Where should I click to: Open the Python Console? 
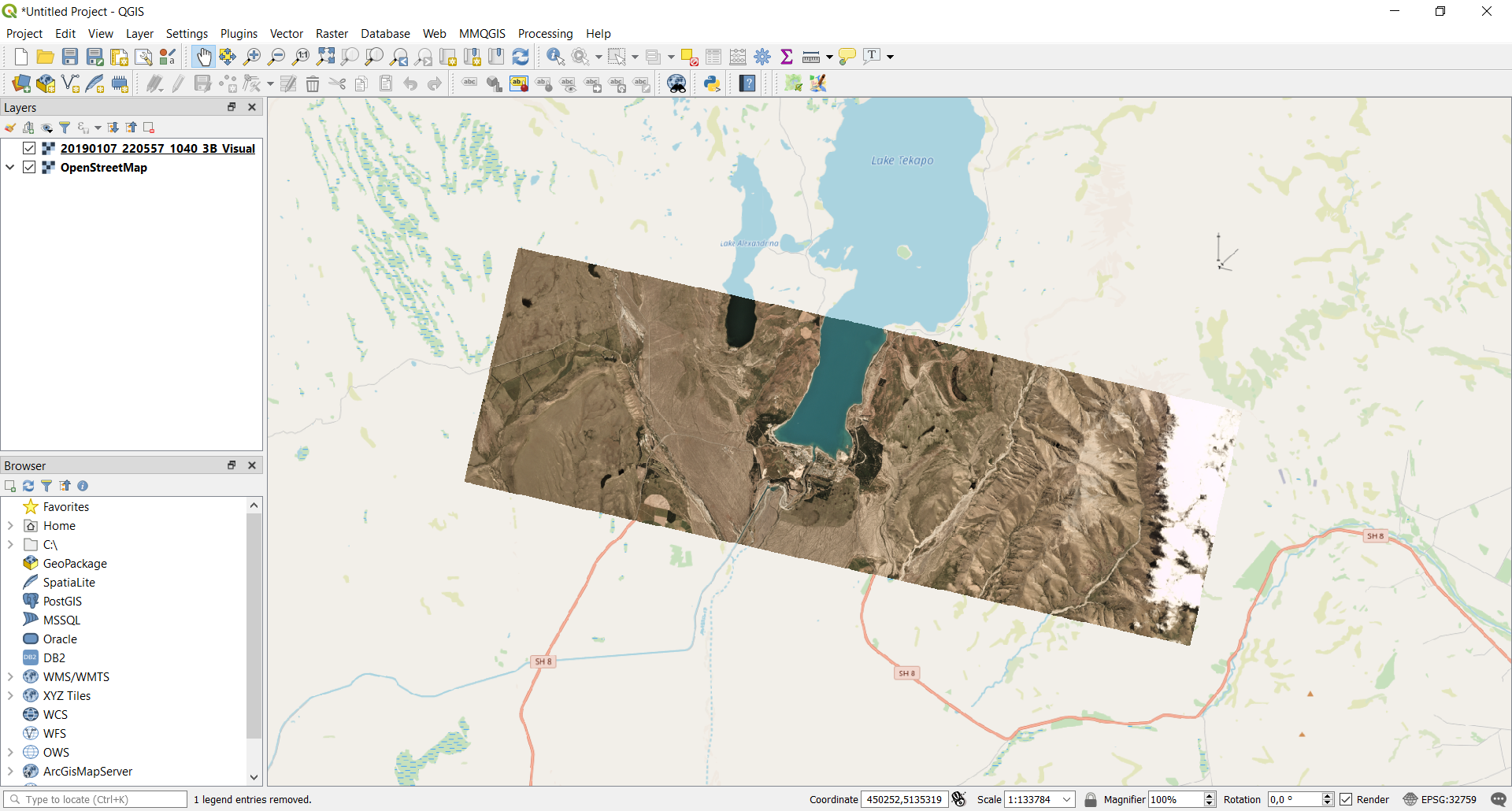point(712,83)
